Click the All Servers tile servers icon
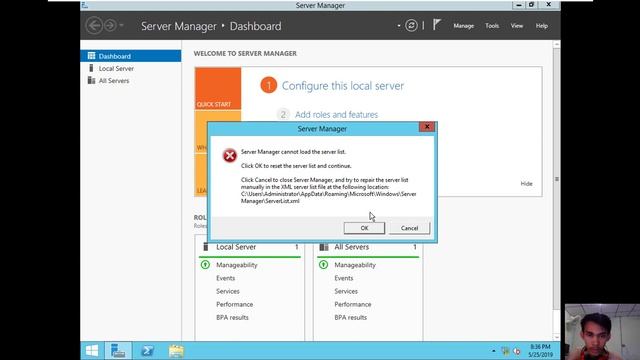Screen dimensions: 640x360 [x=324, y=247]
